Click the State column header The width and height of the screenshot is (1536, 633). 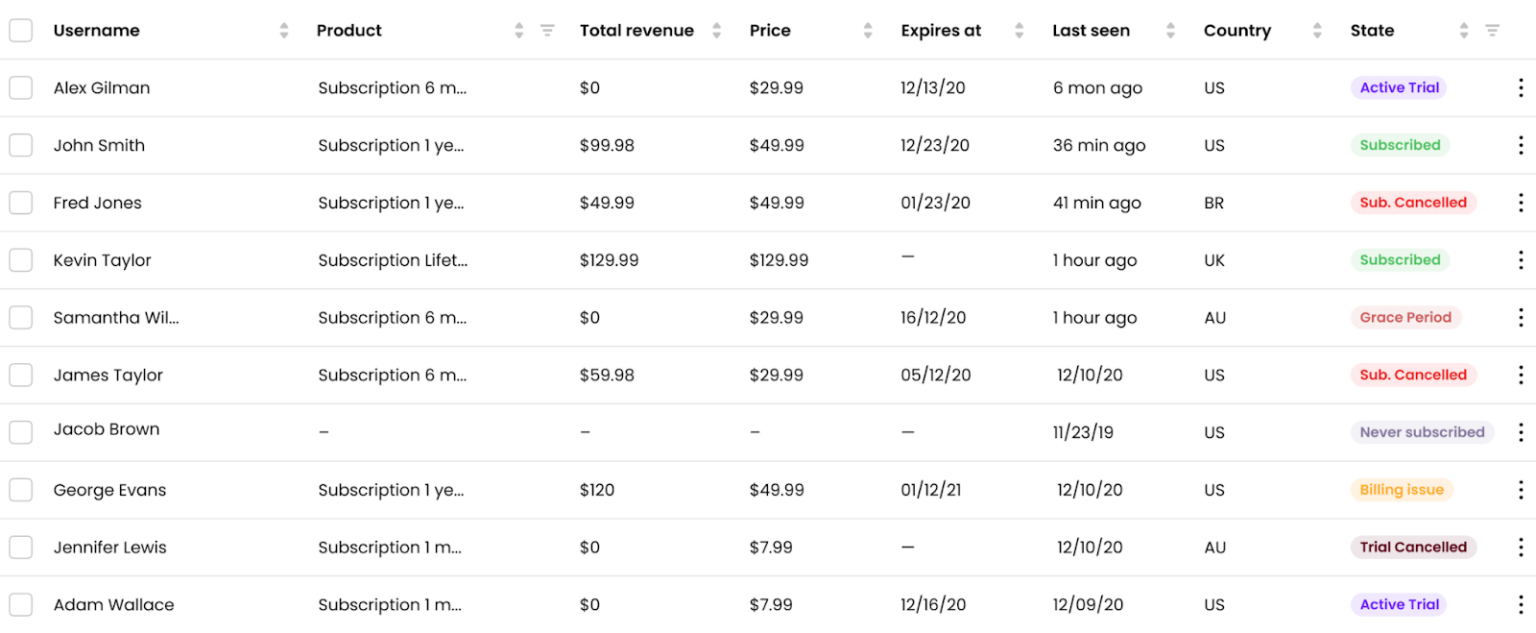(x=1371, y=30)
